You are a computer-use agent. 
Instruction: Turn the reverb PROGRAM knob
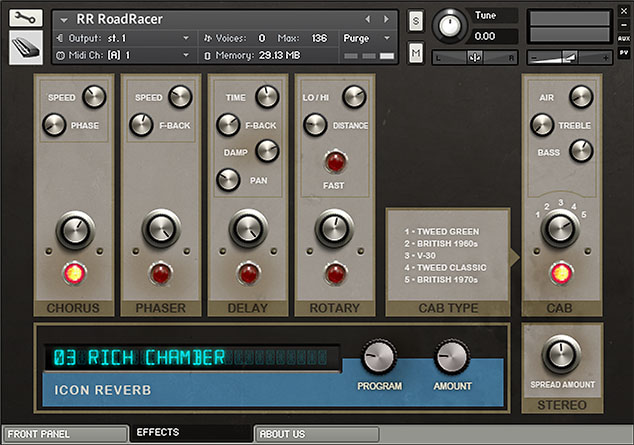point(378,357)
